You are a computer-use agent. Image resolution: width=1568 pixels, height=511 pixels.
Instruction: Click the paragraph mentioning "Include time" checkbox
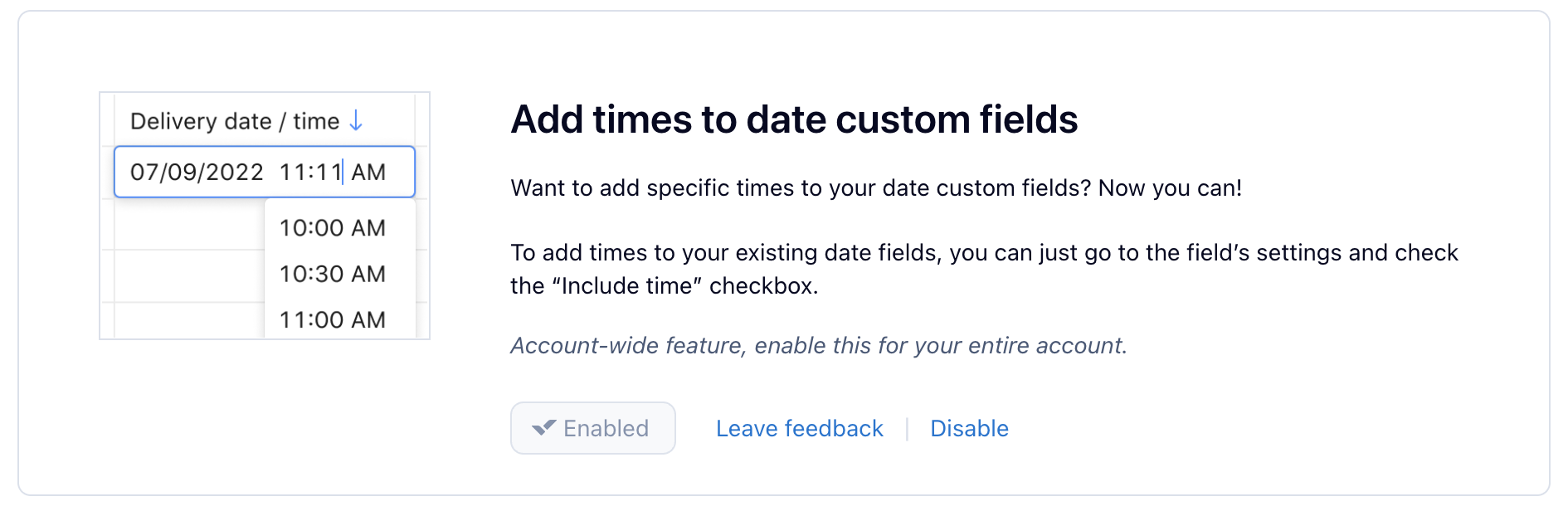(x=984, y=269)
